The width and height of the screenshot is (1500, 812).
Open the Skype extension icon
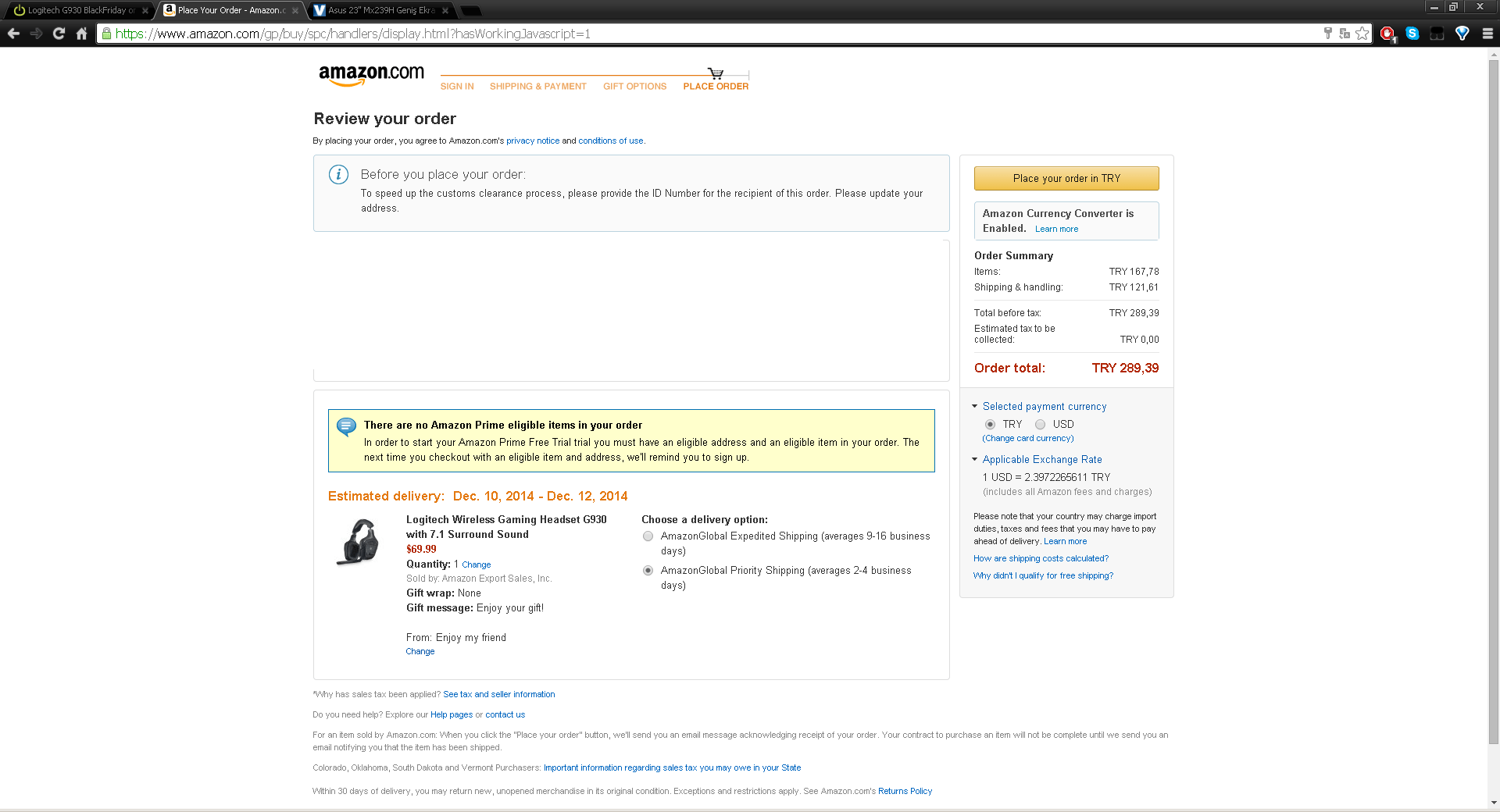tap(1412, 33)
